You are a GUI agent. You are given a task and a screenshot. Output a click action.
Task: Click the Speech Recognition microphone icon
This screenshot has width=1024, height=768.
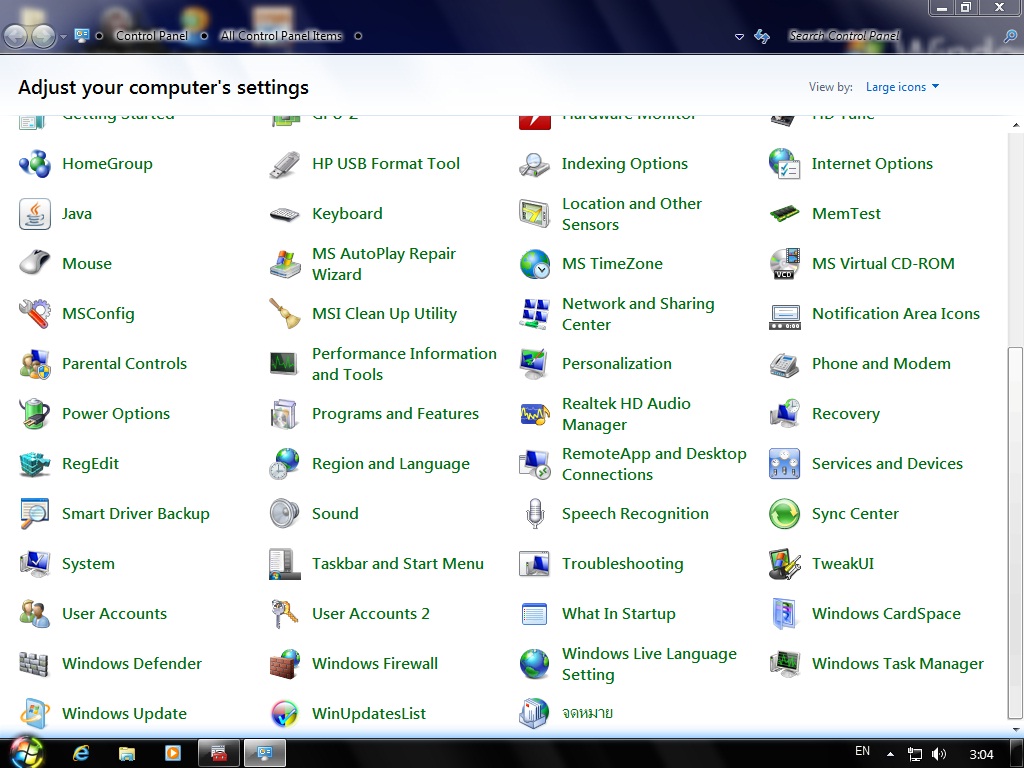click(x=535, y=513)
